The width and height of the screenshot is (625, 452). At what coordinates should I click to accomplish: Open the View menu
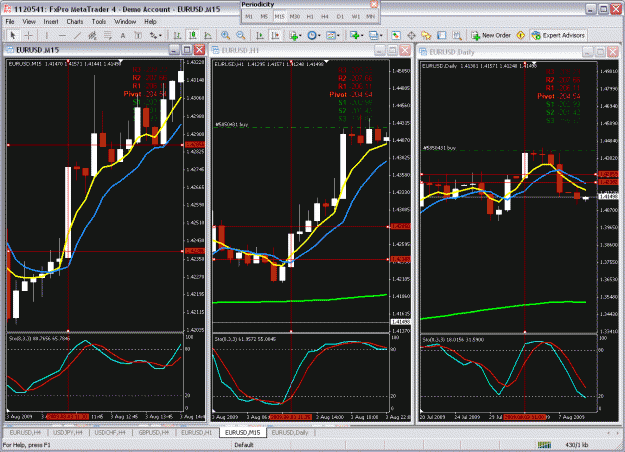coord(29,22)
